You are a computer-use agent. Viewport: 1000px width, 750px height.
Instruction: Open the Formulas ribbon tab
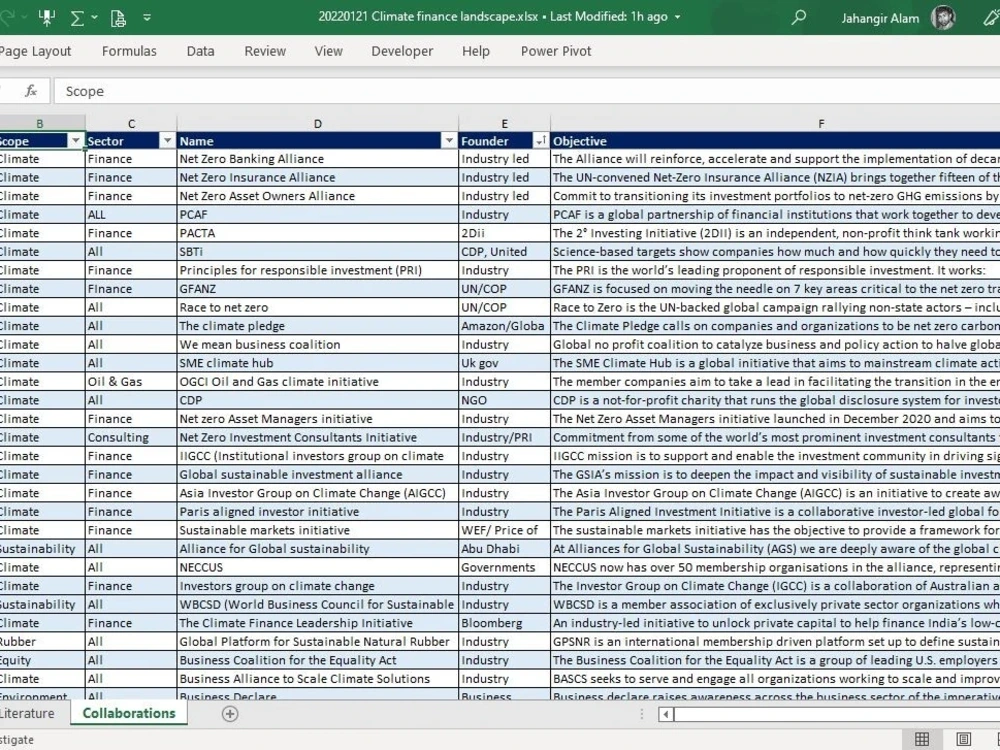tap(129, 51)
